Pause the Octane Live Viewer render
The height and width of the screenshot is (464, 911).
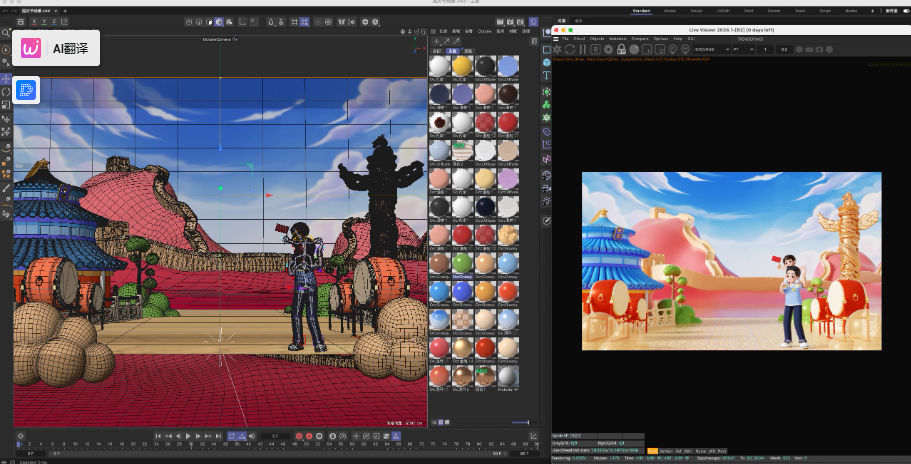click(583, 48)
